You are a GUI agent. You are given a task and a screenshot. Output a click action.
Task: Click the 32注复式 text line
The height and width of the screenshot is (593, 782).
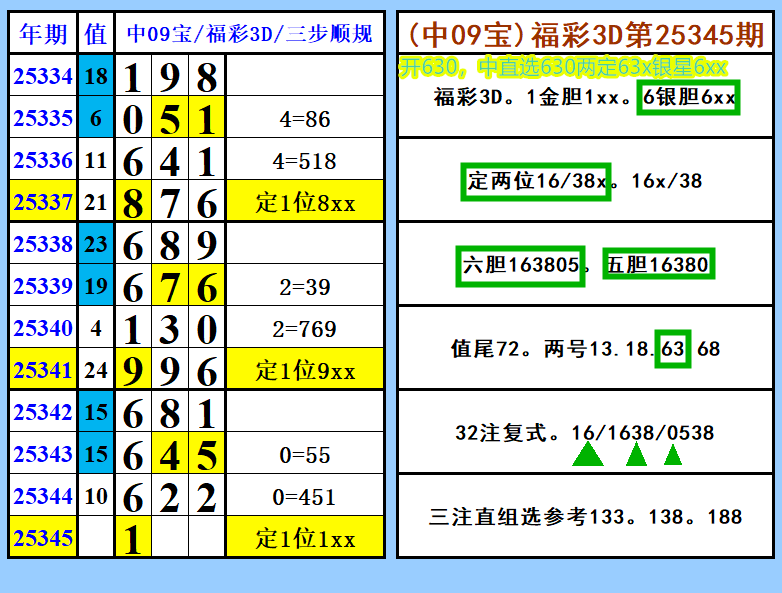tap(585, 432)
